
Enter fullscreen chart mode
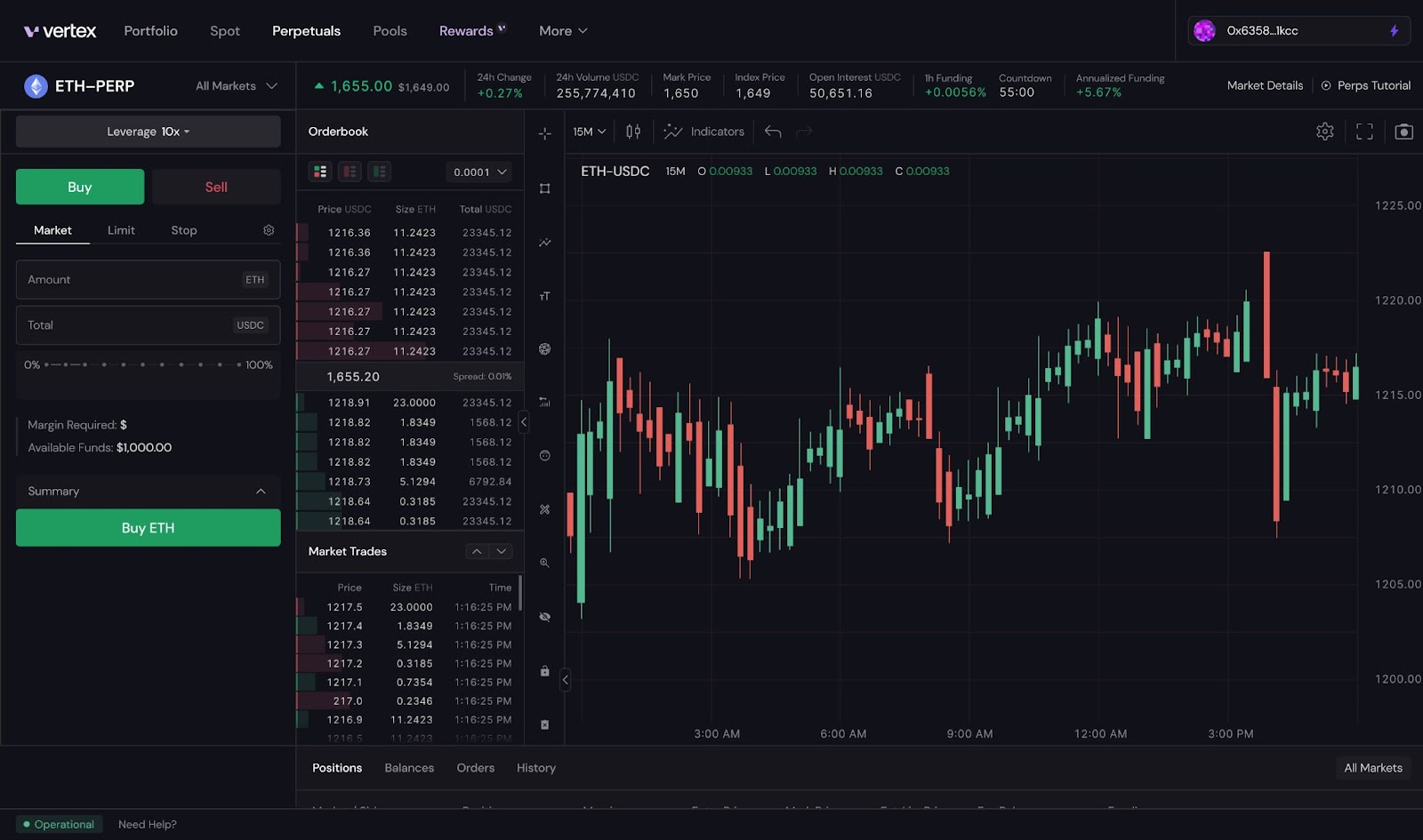[1364, 132]
